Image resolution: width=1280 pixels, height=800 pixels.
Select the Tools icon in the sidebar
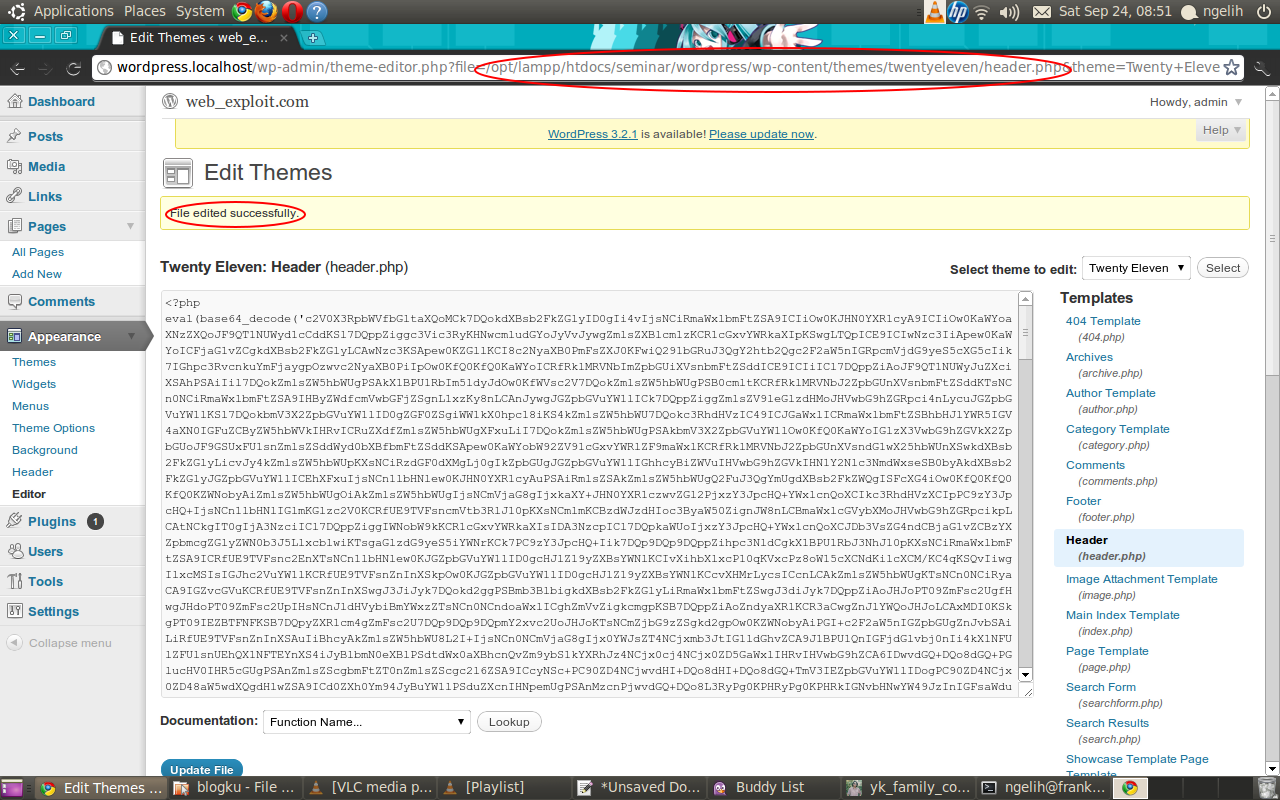16,581
